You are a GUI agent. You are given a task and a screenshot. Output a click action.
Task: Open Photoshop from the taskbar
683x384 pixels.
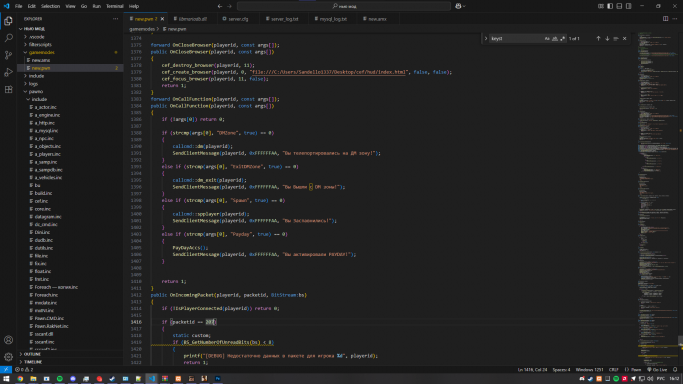[x=218, y=379]
